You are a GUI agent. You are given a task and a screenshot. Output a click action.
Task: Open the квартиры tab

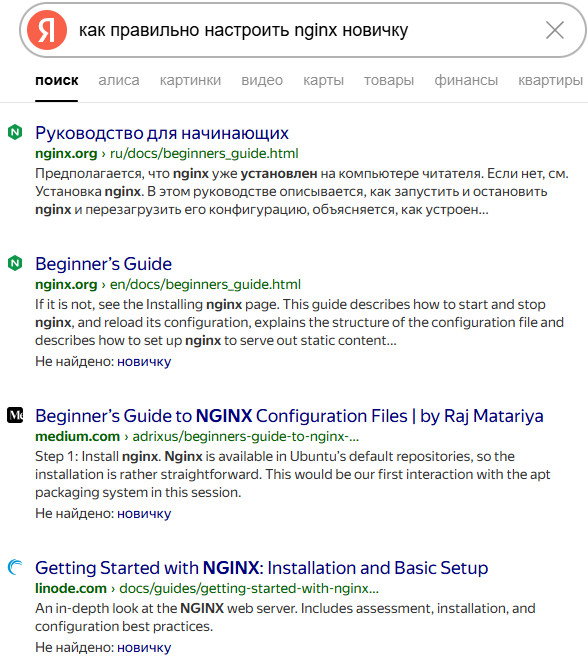[551, 80]
